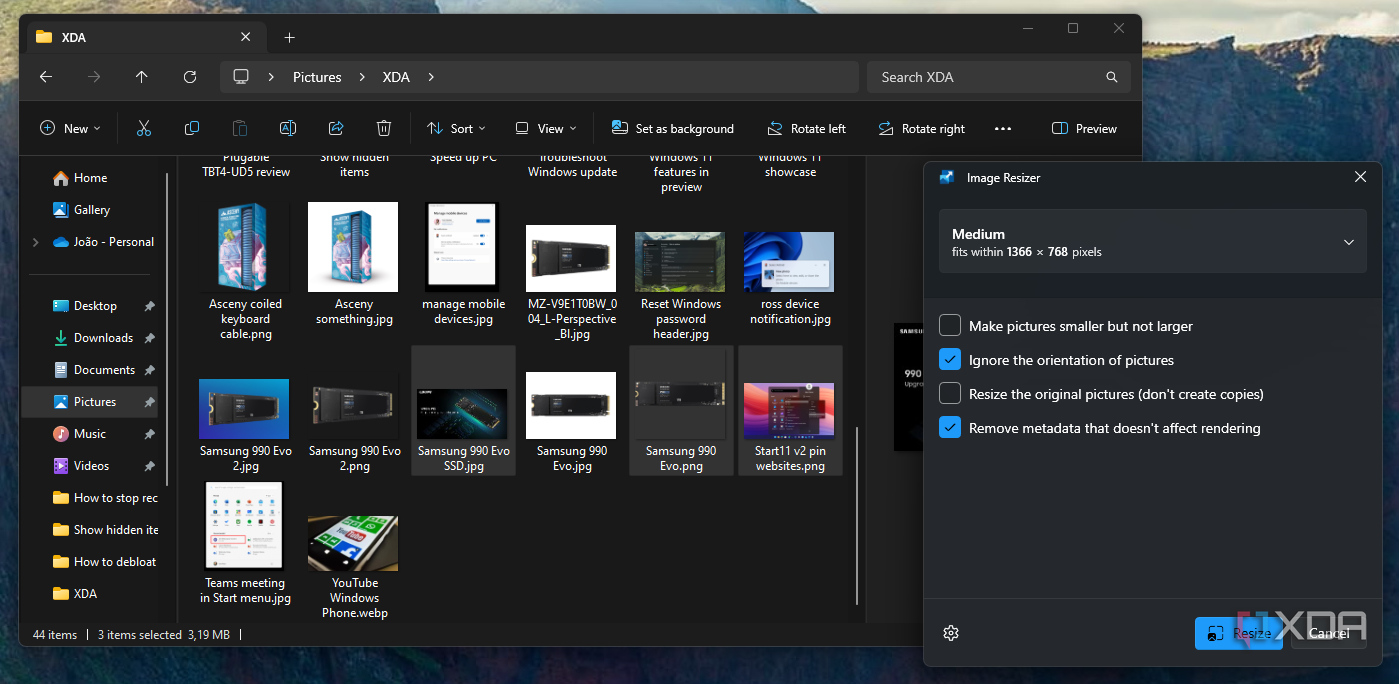This screenshot has width=1399, height=684.
Task: Expand the chevron after XDA in address bar
Action: tap(431, 77)
